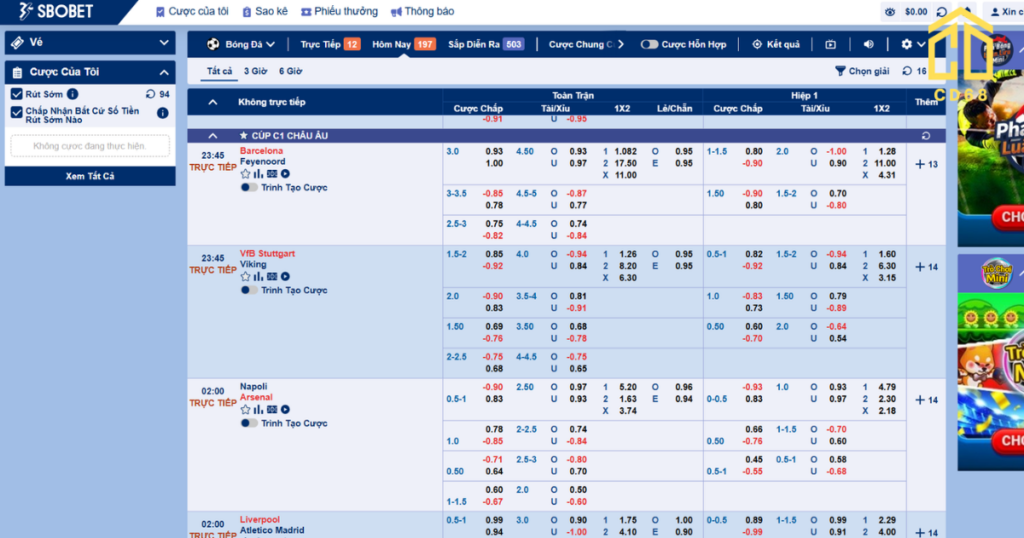Viewport: 1024px width, 538px height.
Task: Uncheck Chấp Nhận Bất Cứ Số Tiền checkbox
Action: pyautogui.click(x=17, y=112)
